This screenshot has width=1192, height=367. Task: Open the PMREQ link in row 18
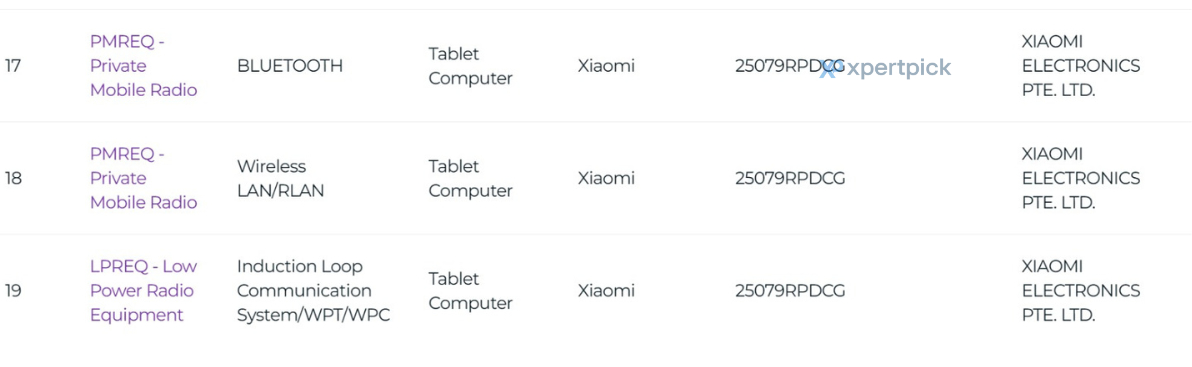pyautogui.click(x=144, y=179)
